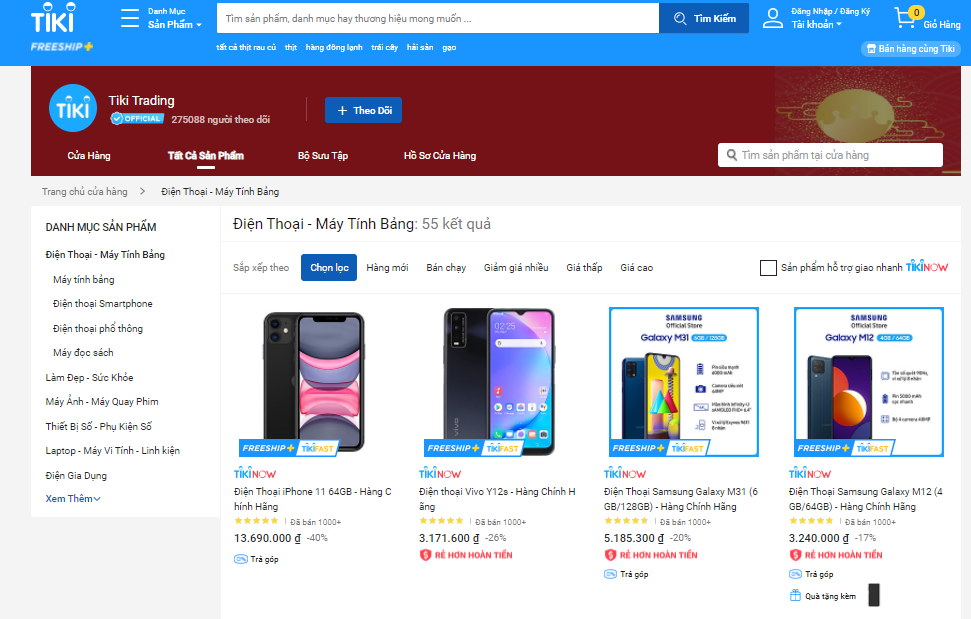Screen dimensions: 971x619
Task: Click the hamburger category menu icon
Action: [x=130, y=18]
